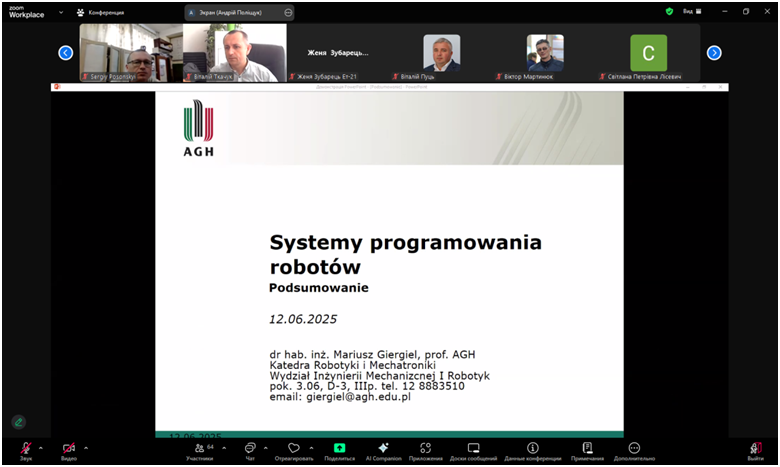Select Віталій Пуць participant avatar
The image size is (780, 467).
coord(442,53)
